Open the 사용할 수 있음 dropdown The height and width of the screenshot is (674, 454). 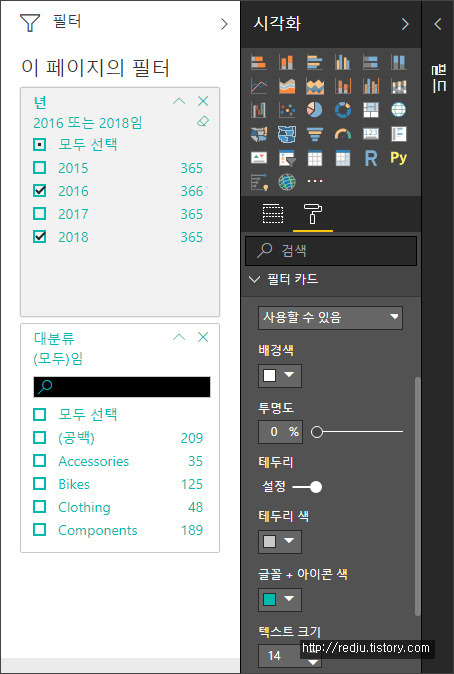click(x=330, y=318)
